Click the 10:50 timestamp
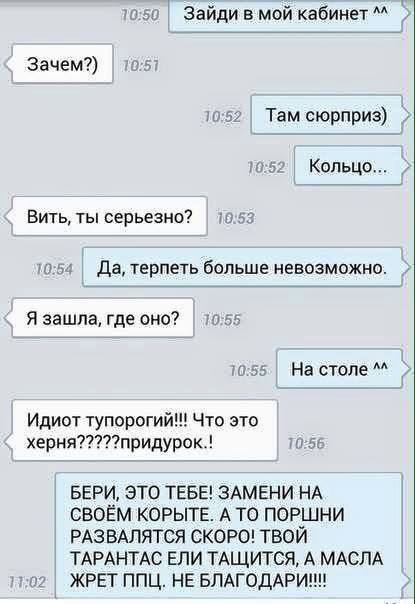 (140, 16)
